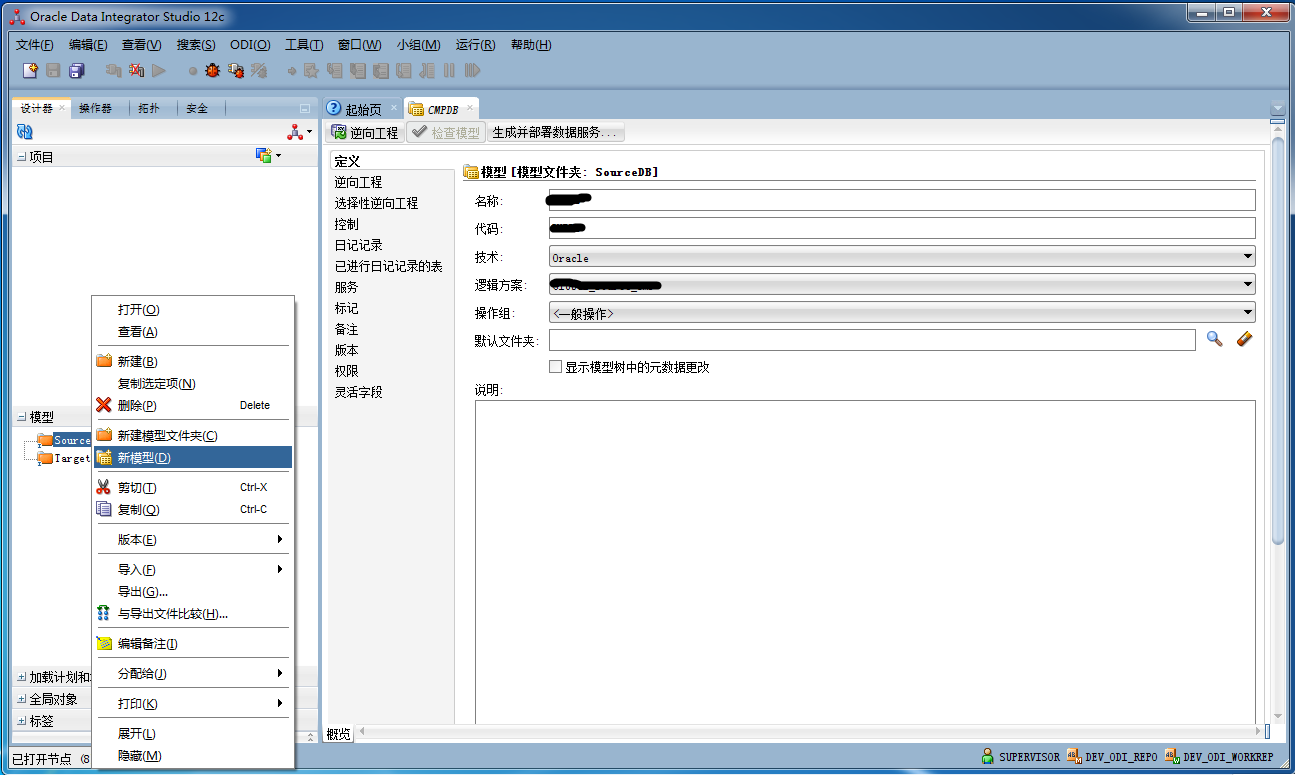Switch to the 起始页 editor tab
This screenshot has width=1295, height=775.
(363, 109)
